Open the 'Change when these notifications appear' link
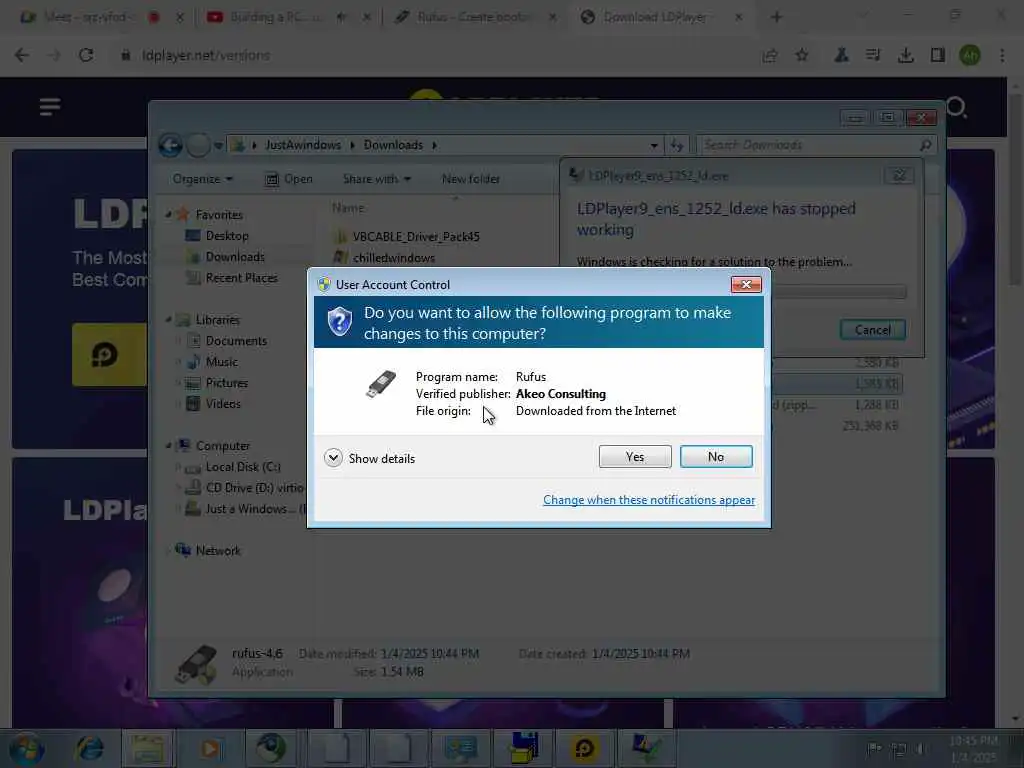This screenshot has width=1024, height=768. click(x=649, y=500)
